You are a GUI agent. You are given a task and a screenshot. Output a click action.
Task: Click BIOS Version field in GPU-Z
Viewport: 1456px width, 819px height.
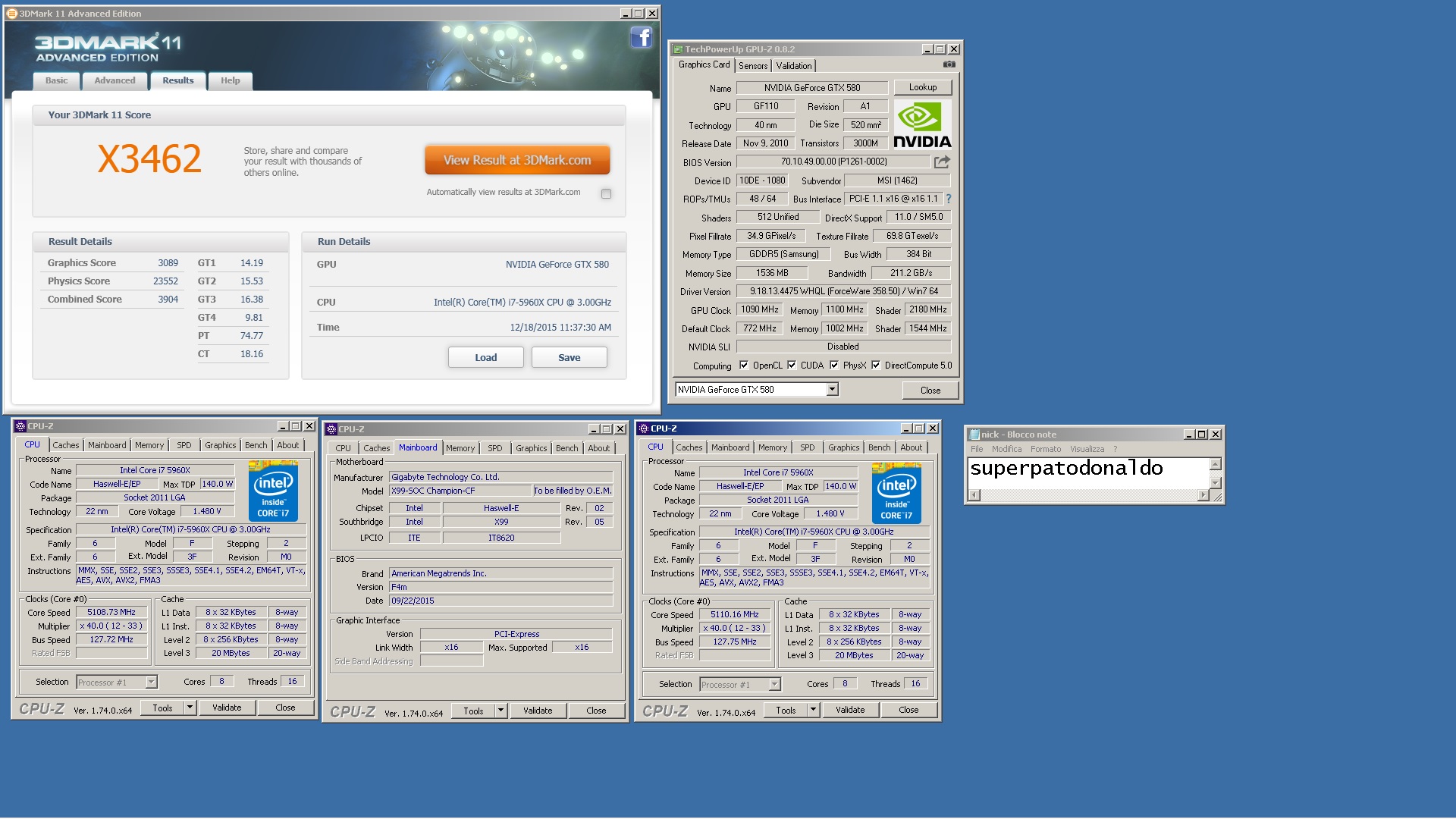pyautogui.click(x=833, y=162)
